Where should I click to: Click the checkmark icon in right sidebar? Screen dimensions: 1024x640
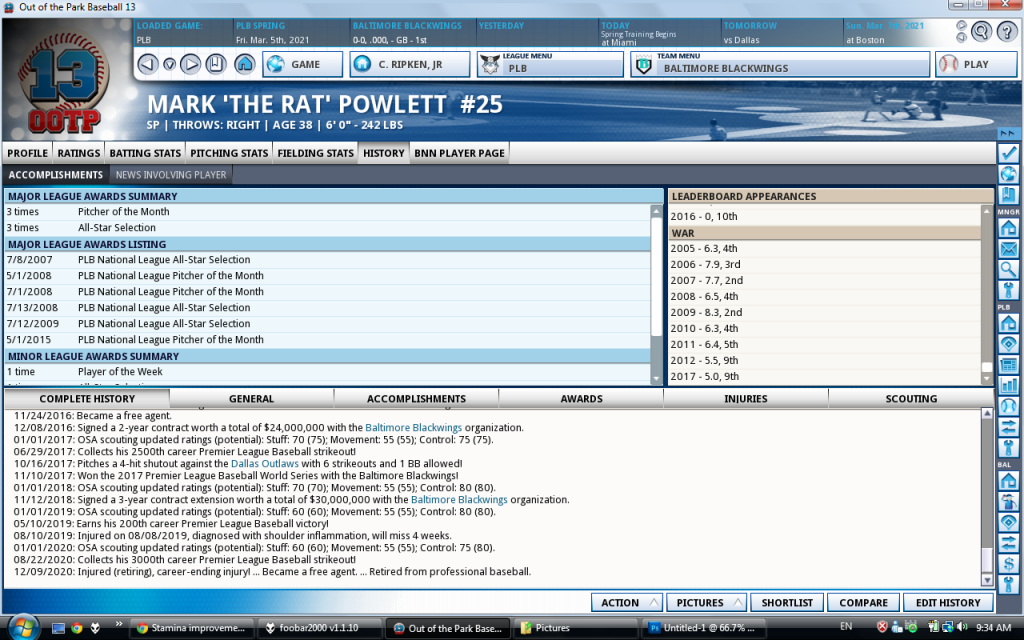click(x=1009, y=153)
